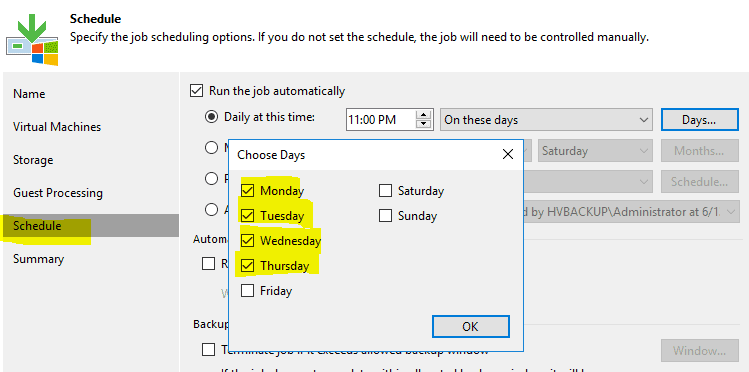This screenshot has height=372, width=749.
Task: Switch to the Guest Processing step
Action: pyautogui.click(x=58, y=193)
